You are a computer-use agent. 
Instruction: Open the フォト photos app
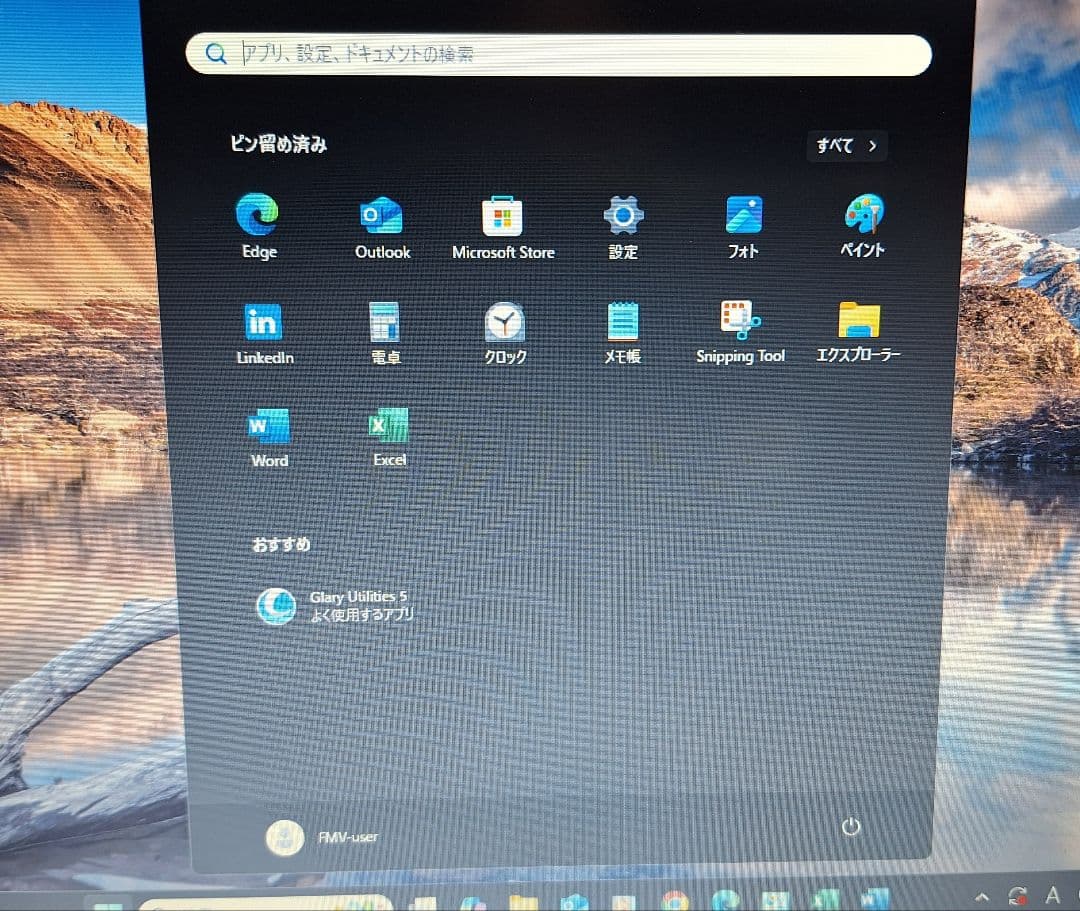point(743,227)
